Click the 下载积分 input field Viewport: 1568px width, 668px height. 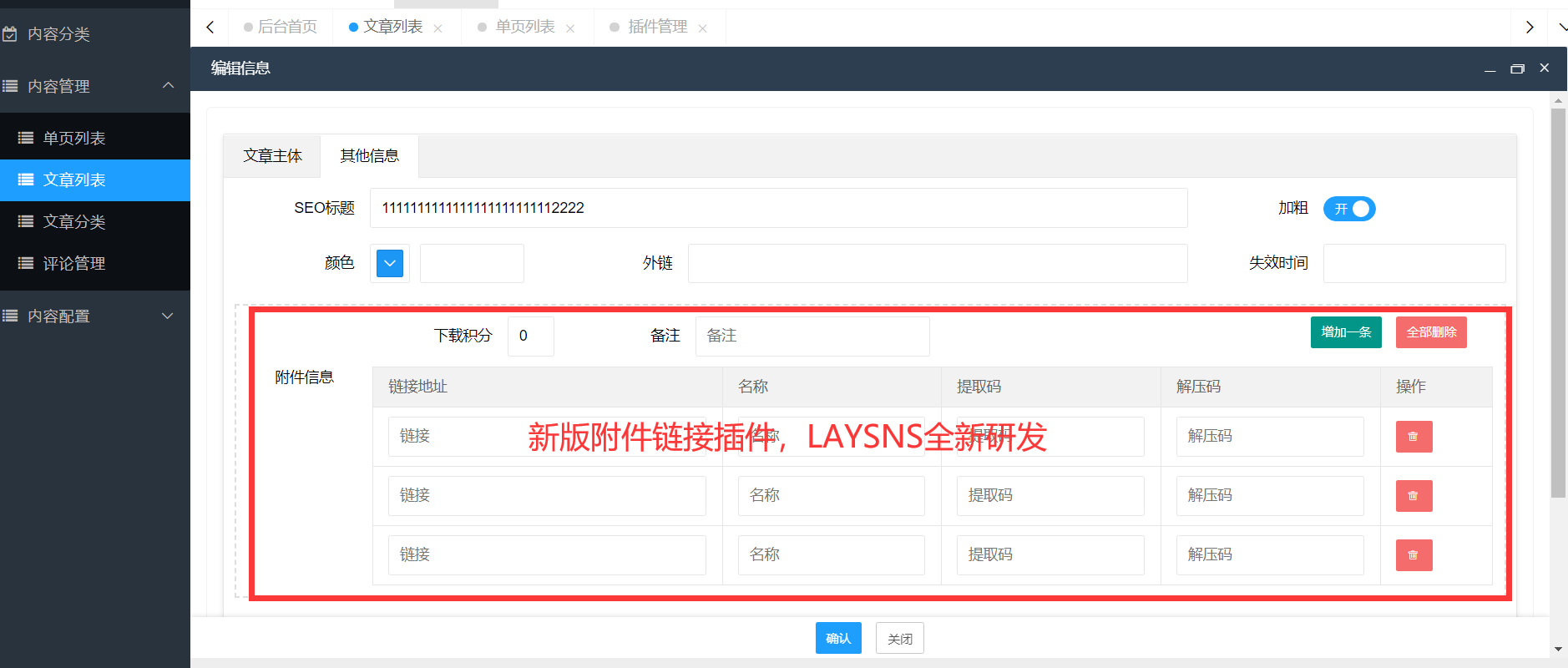point(531,336)
